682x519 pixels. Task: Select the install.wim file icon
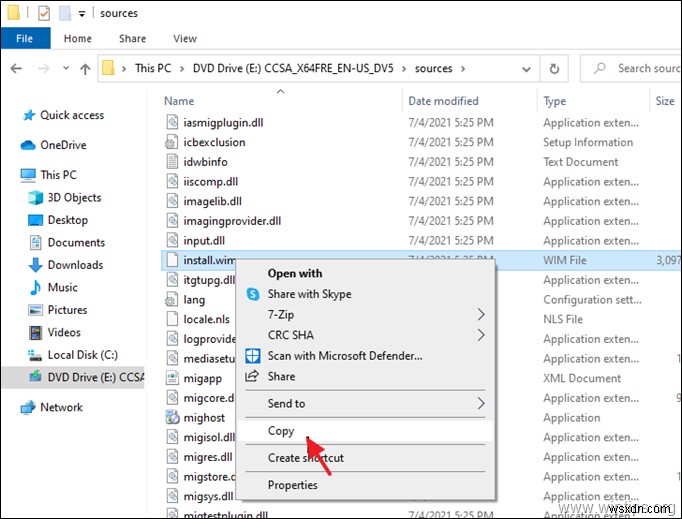172,260
